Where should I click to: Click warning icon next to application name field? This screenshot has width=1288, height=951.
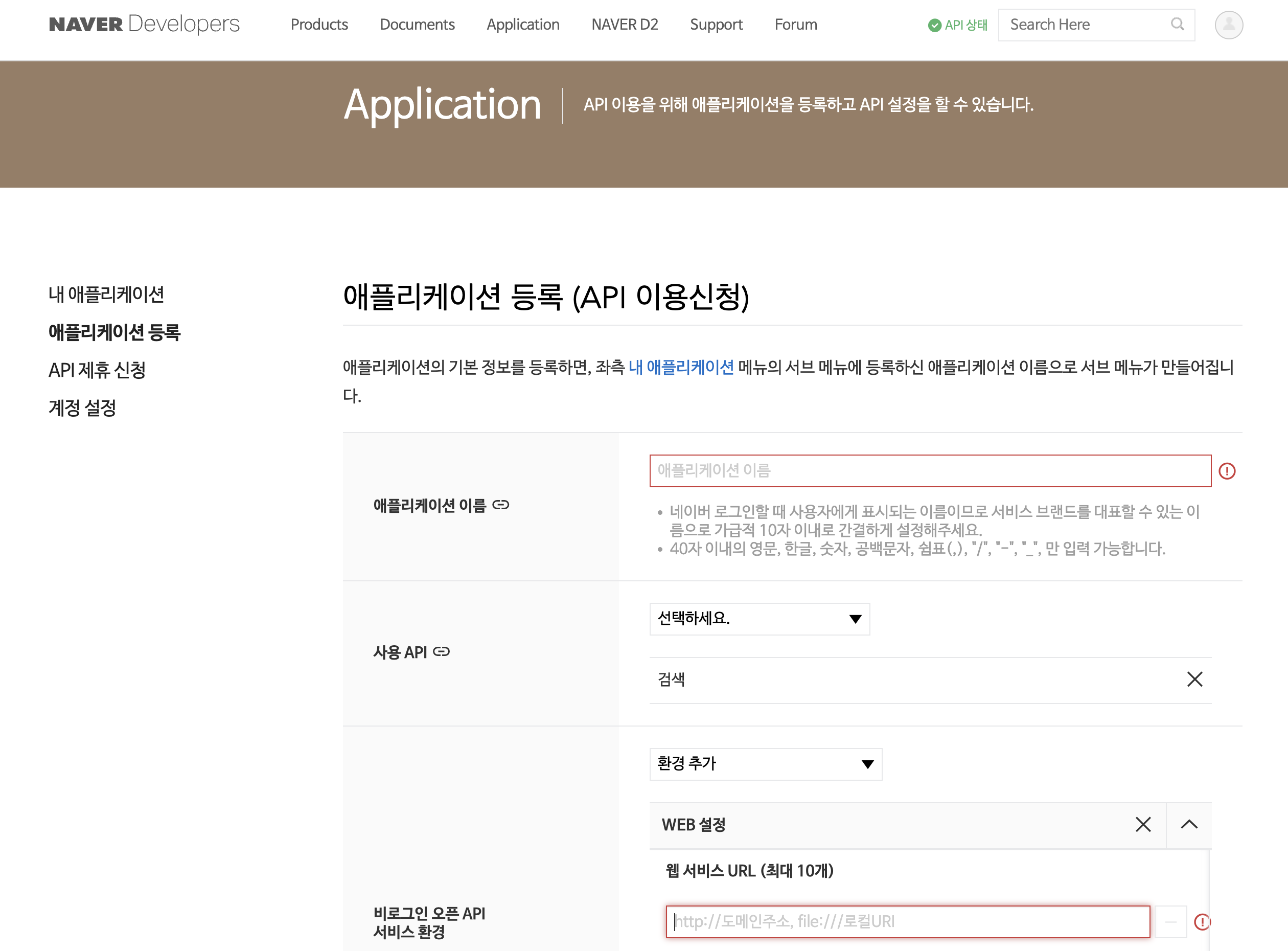coord(1227,471)
